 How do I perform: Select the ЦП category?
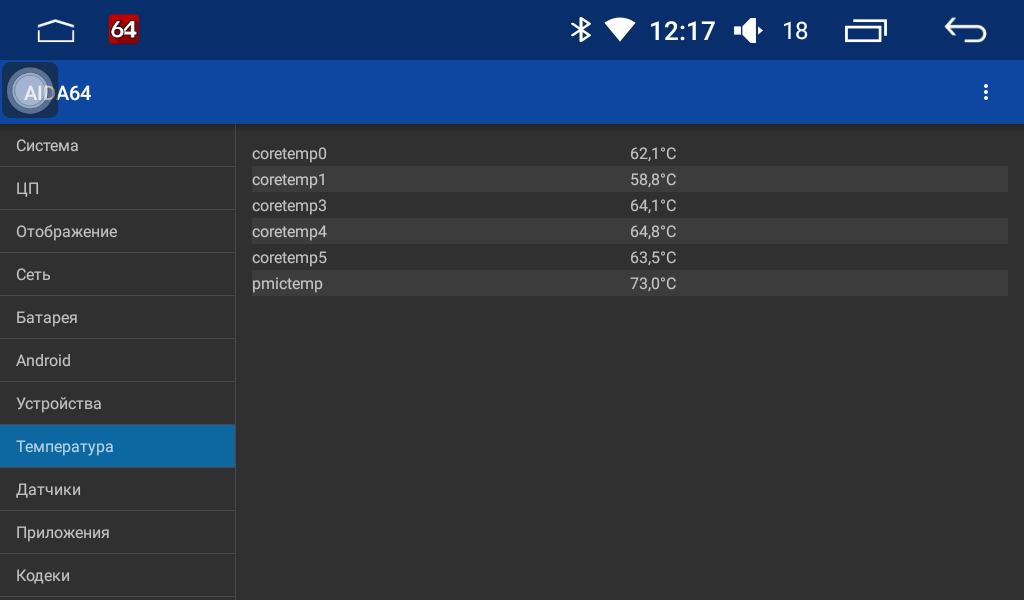[x=117, y=189]
